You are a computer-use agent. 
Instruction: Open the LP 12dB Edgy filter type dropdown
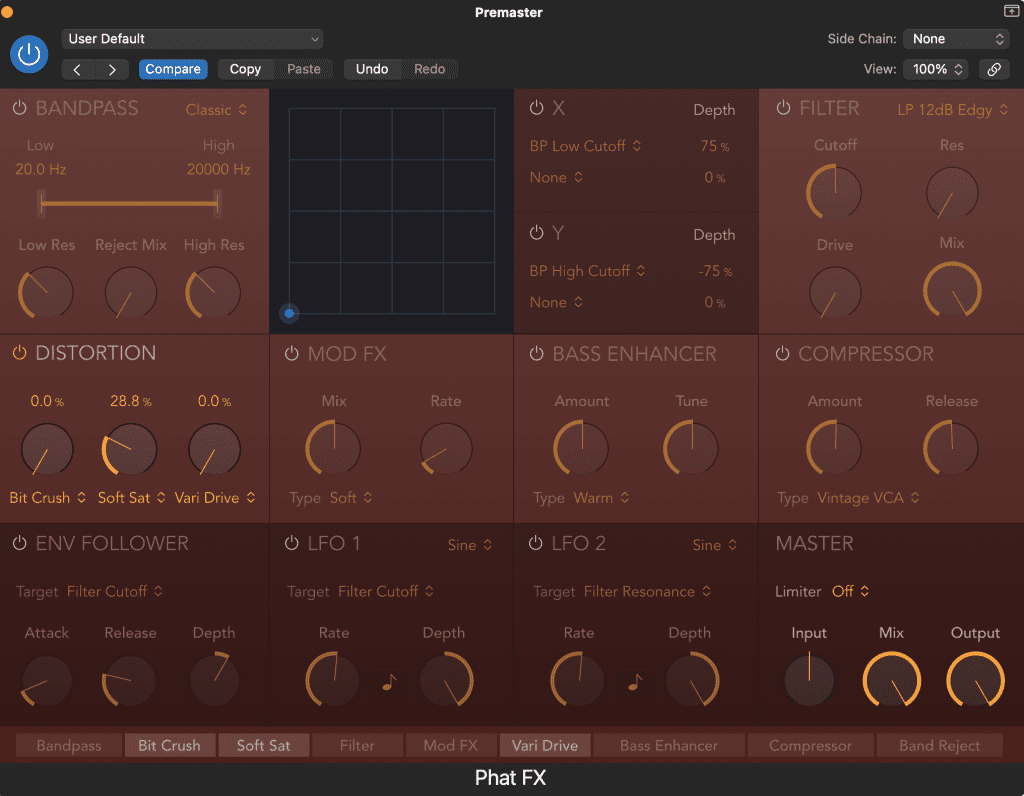point(952,109)
